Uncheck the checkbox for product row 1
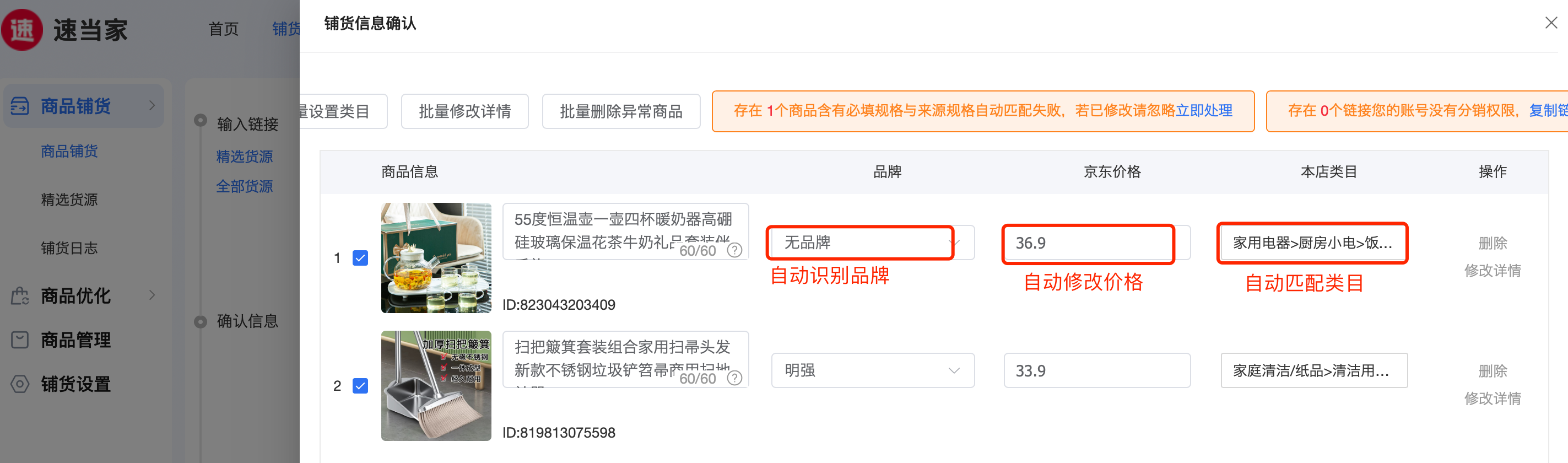The height and width of the screenshot is (463, 1568). (360, 258)
